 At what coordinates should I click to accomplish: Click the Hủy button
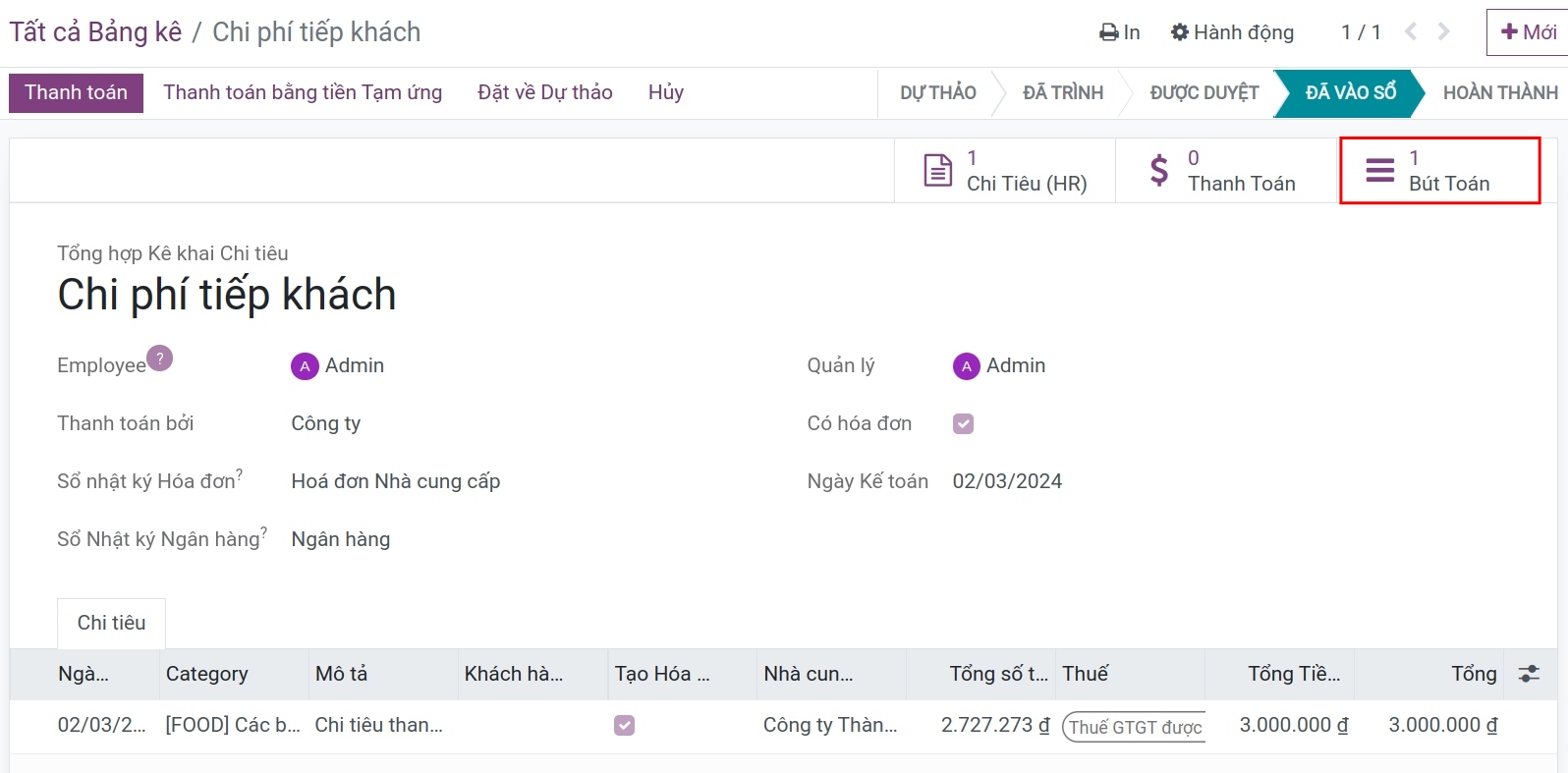(666, 92)
